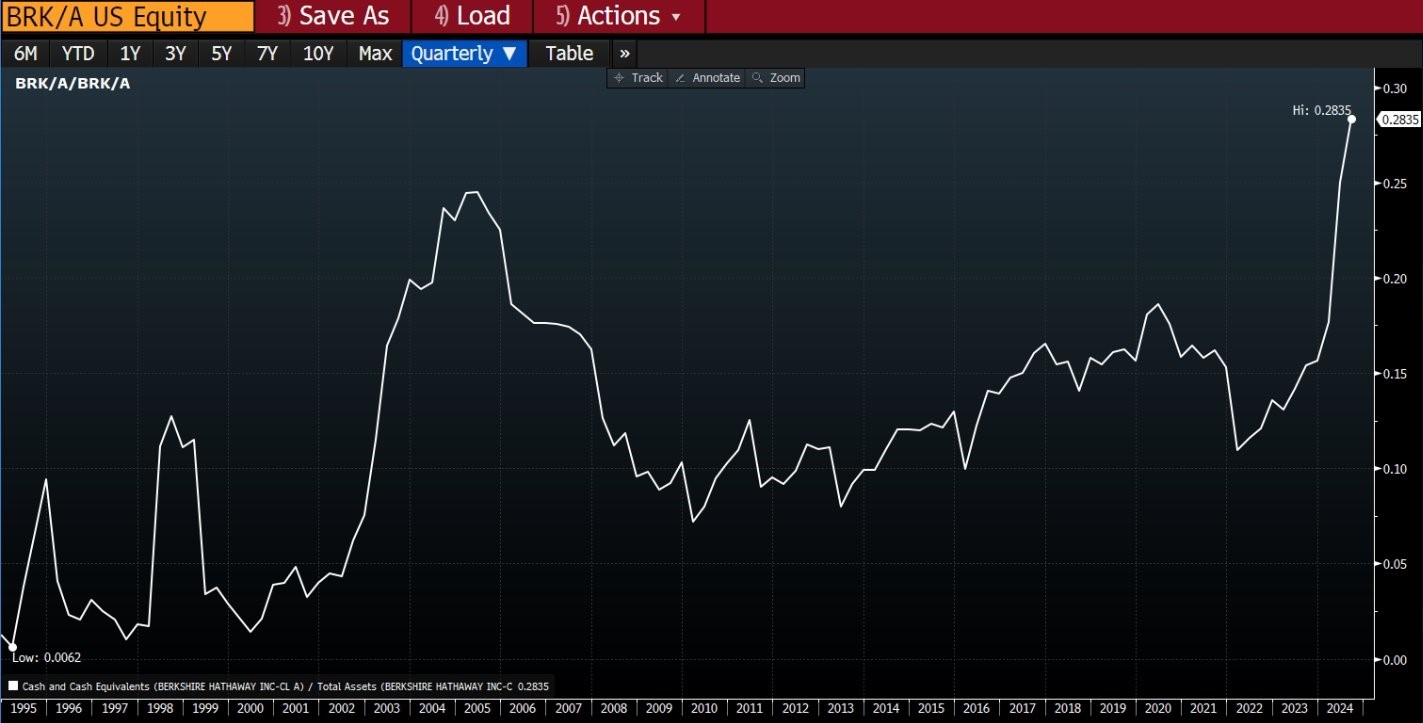
Task: Select the YTD time range
Action: pyautogui.click(x=78, y=54)
